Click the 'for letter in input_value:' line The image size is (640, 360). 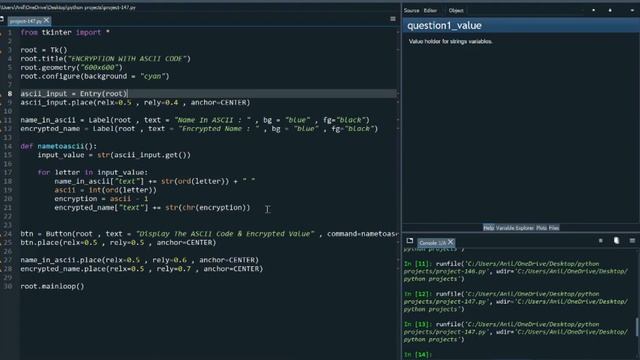point(93,172)
